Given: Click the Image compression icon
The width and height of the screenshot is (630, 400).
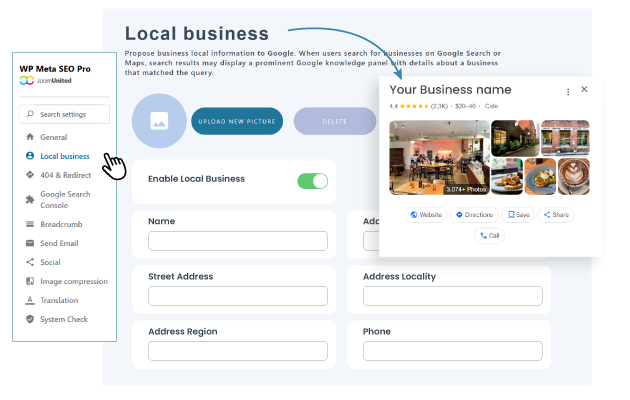Looking at the screenshot, I should tap(30, 281).
